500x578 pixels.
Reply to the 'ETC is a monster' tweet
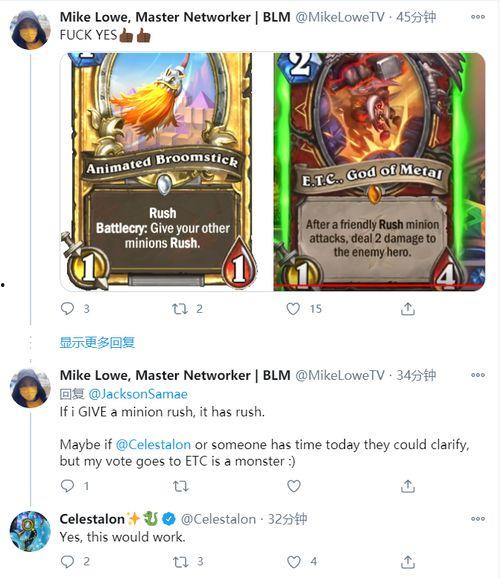click(x=67, y=486)
